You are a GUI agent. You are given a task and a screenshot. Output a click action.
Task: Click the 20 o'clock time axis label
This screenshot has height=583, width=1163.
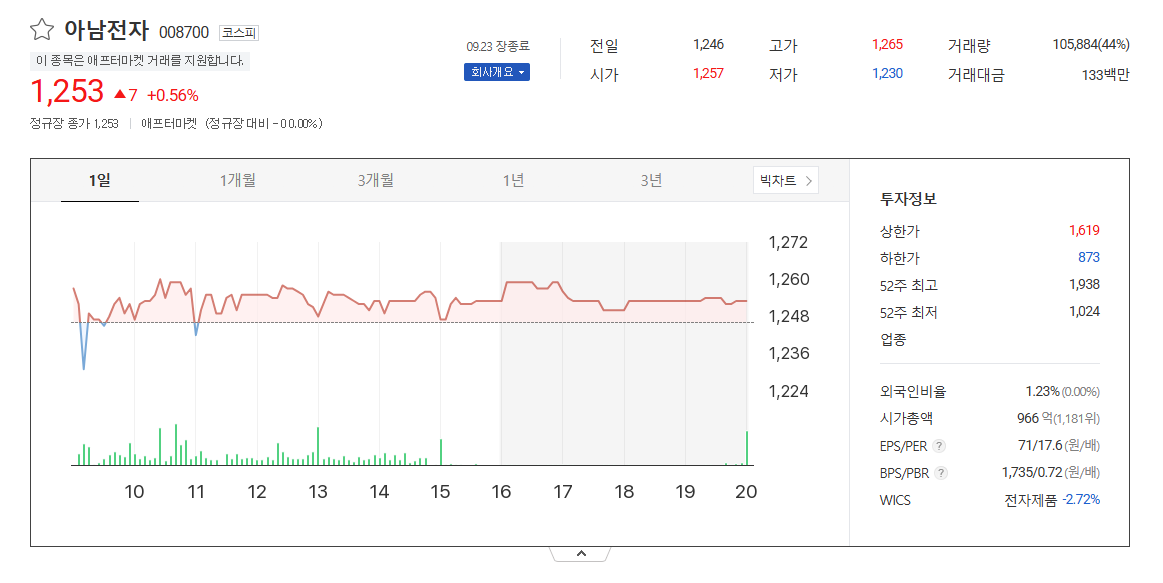point(746,492)
